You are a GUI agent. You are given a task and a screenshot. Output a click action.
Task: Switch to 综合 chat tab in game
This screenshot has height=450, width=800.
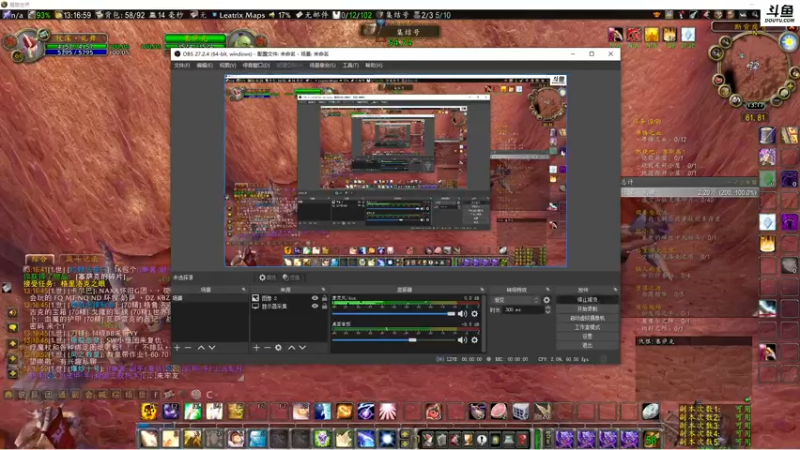[39, 259]
